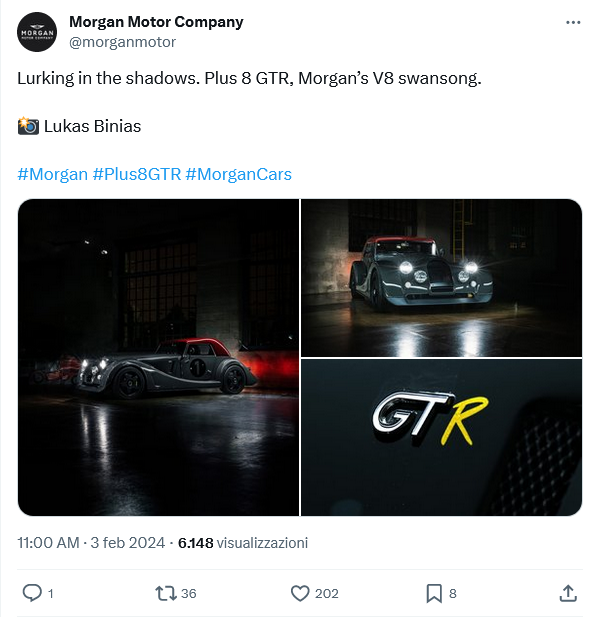Screen dimensions: 598x617
Task: Click the camera emoji before Lukas Binias
Action: pyautogui.click(x=28, y=126)
